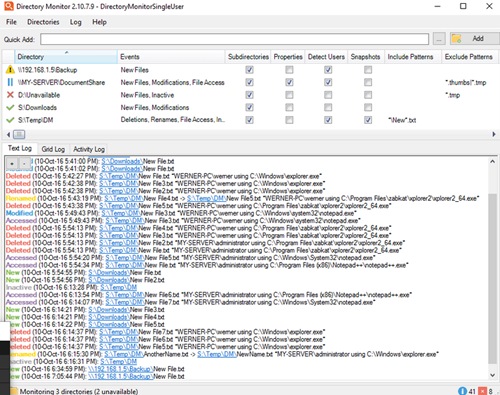This screenshot has width=500, height=395.
Task: Click the green check icon beside S:\Downloads
Action: click(x=10, y=107)
